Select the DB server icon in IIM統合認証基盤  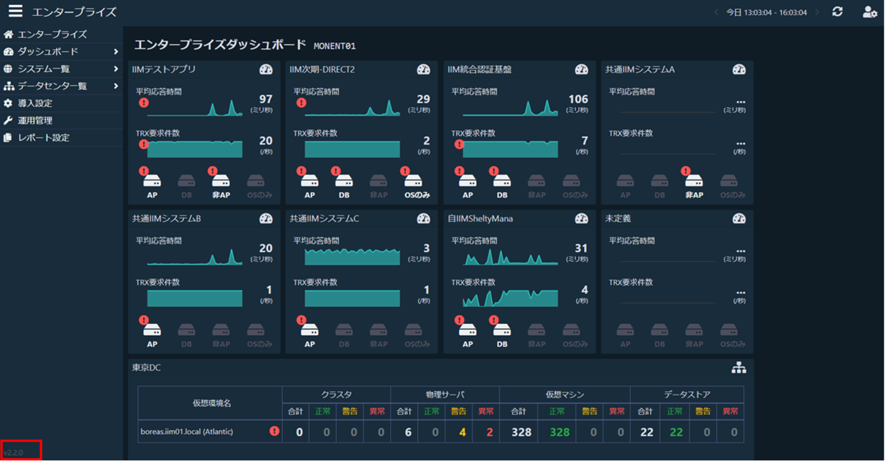tap(502, 181)
